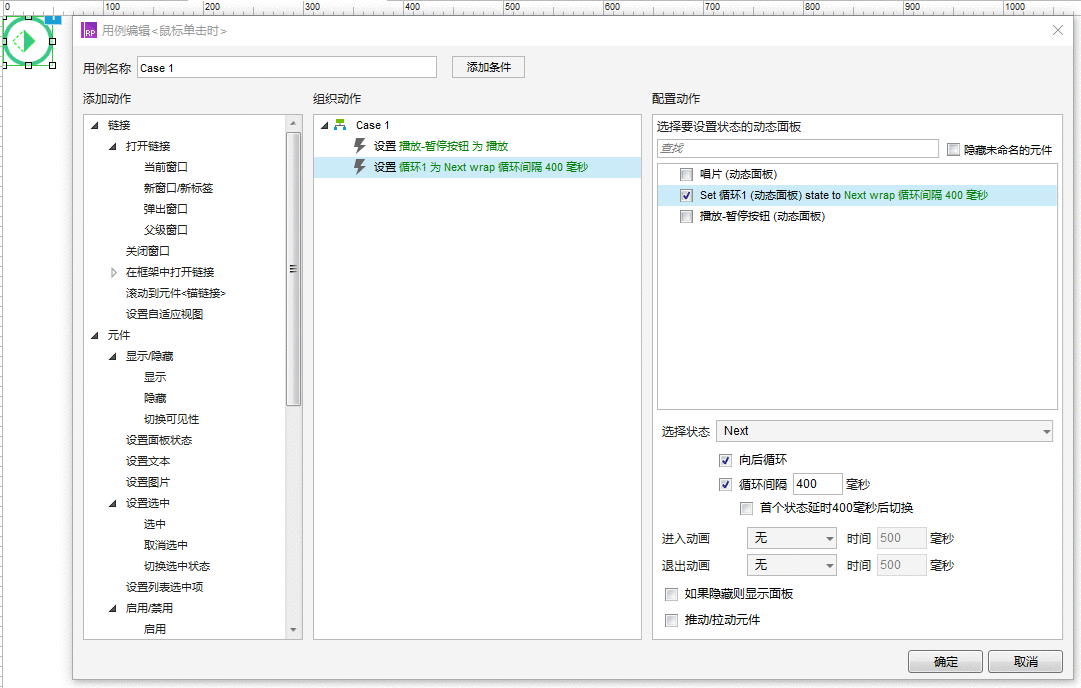Screen dimensions: 1081x688
Task: Click the action list scrollbar thumb
Action: click(293, 269)
